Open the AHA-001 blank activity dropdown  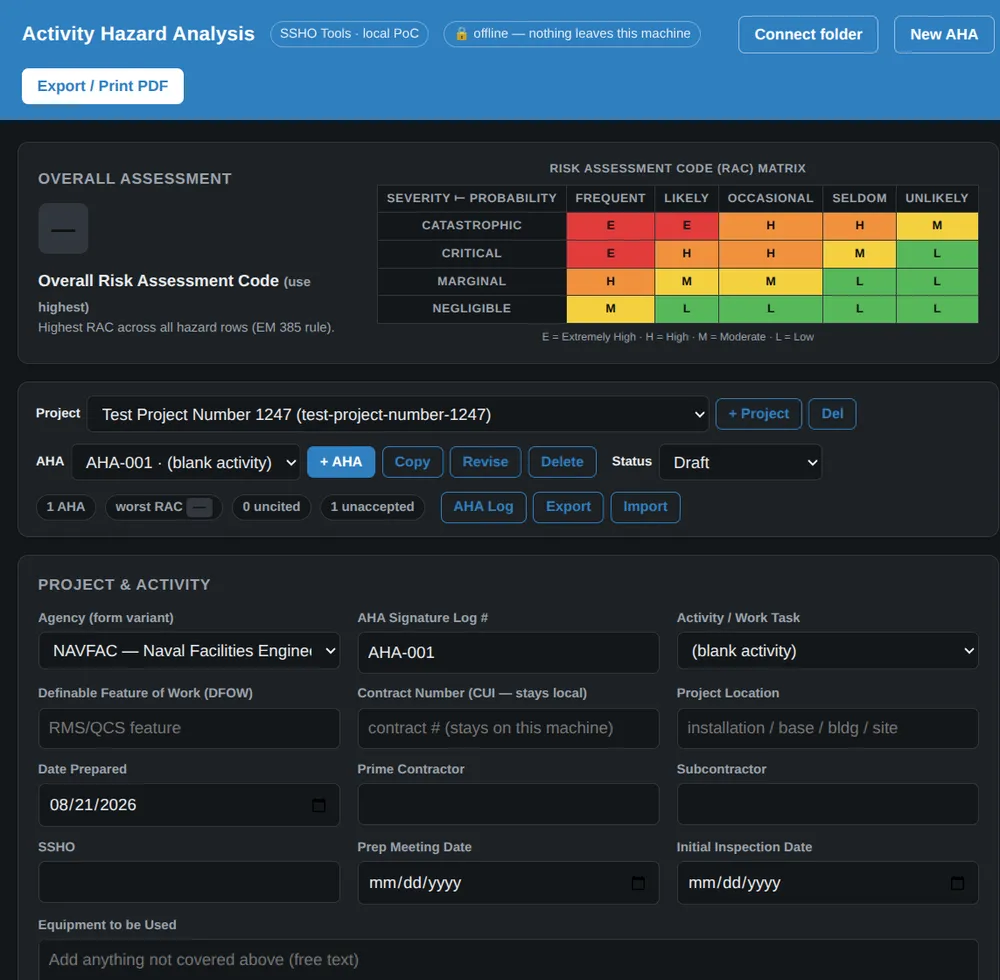(x=186, y=462)
